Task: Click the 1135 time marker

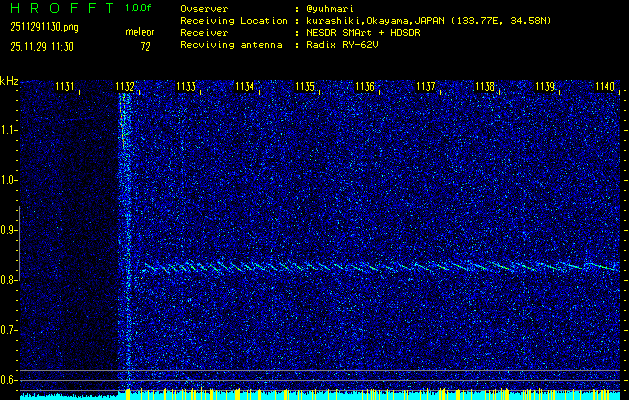Action: (x=306, y=87)
